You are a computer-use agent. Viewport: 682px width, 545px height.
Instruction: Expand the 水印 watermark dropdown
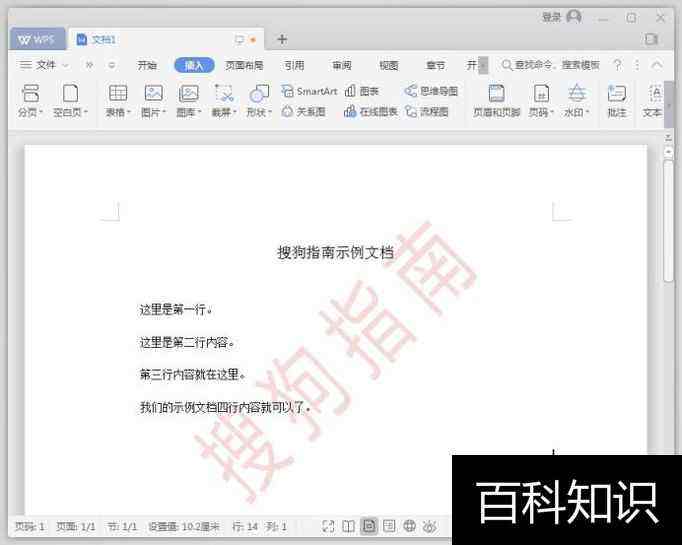[577, 113]
